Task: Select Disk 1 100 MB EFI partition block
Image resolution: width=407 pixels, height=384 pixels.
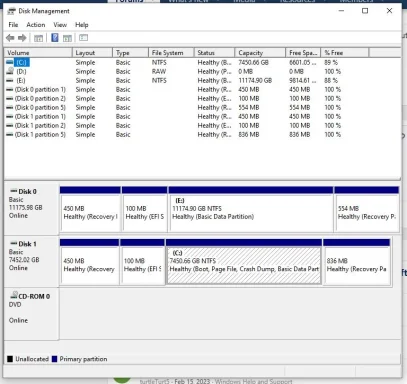Action: (x=142, y=262)
